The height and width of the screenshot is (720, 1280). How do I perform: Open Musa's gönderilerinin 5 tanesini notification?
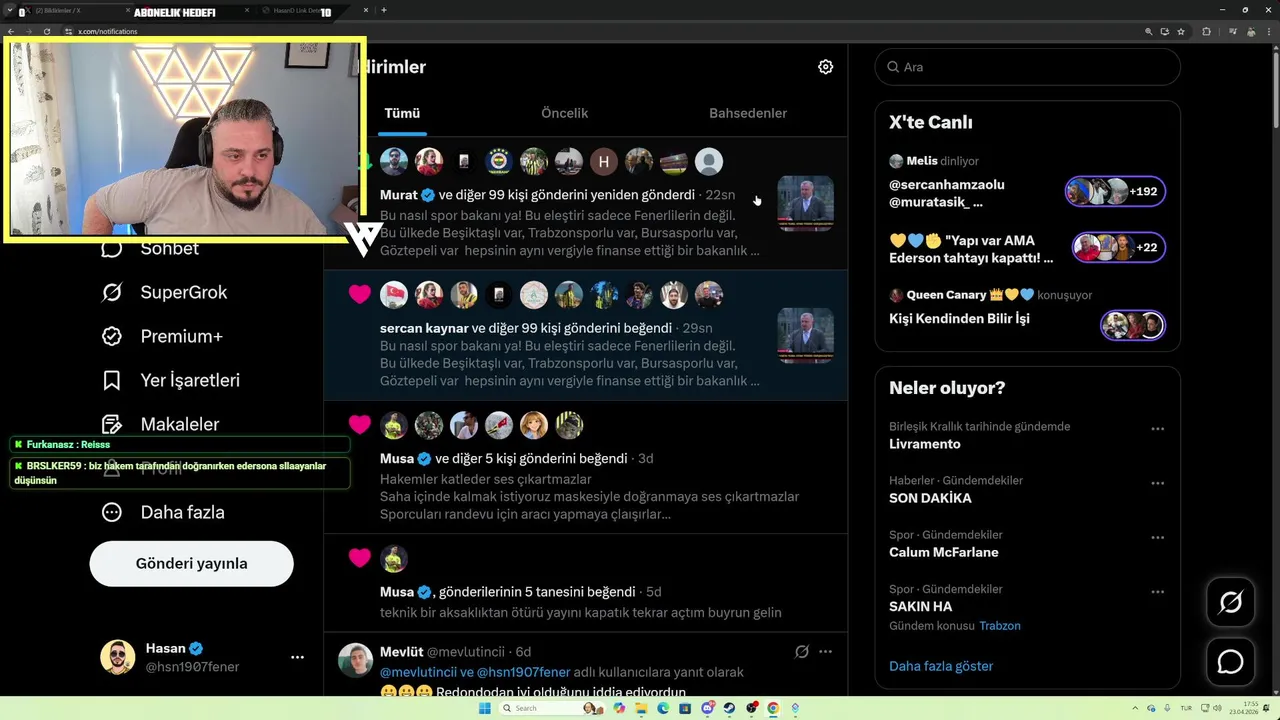pyautogui.click(x=585, y=583)
